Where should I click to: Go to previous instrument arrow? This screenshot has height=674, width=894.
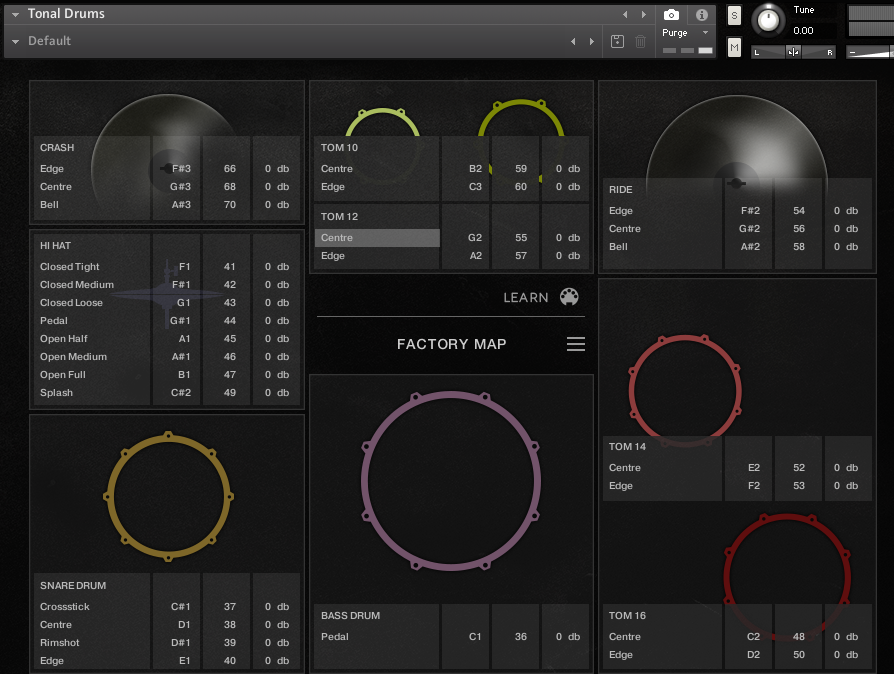[x=625, y=14]
